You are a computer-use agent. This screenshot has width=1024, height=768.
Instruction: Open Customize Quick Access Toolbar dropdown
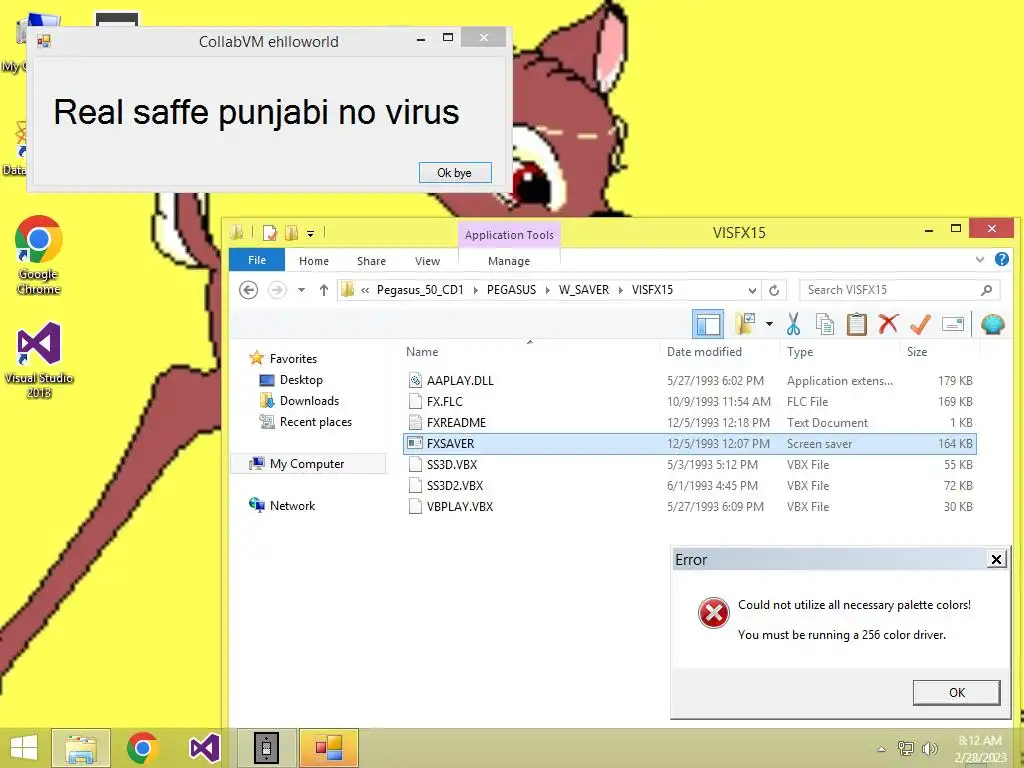(x=311, y=233)
